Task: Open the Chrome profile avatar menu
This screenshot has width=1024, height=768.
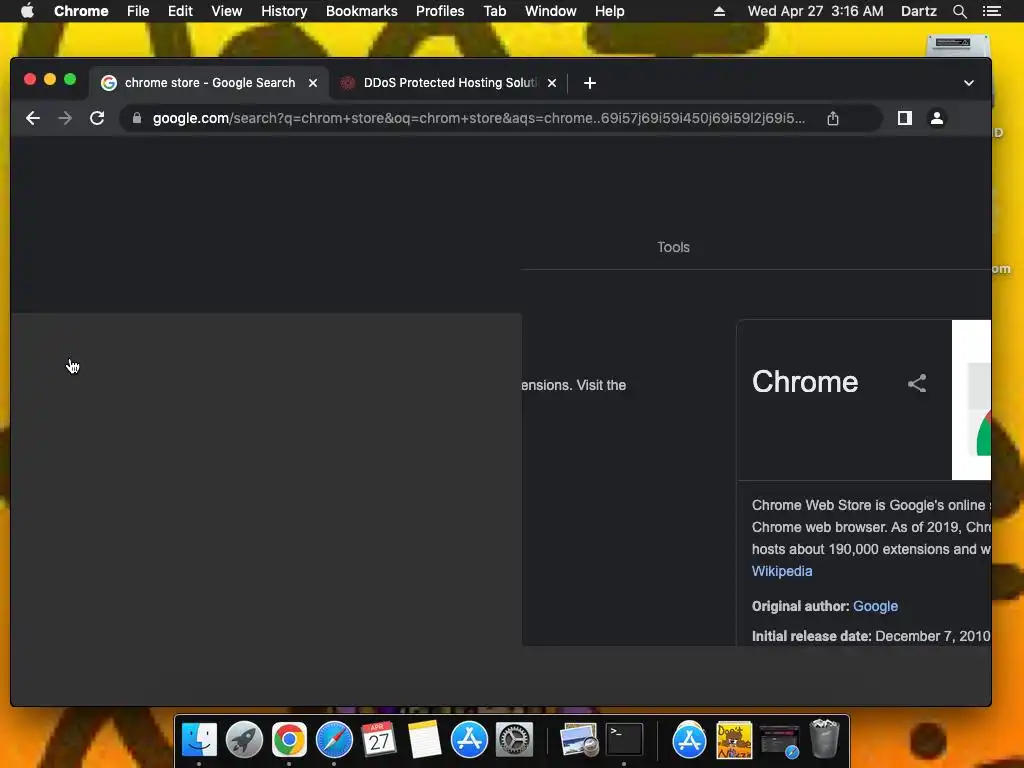Action: (x=936, y=118)
